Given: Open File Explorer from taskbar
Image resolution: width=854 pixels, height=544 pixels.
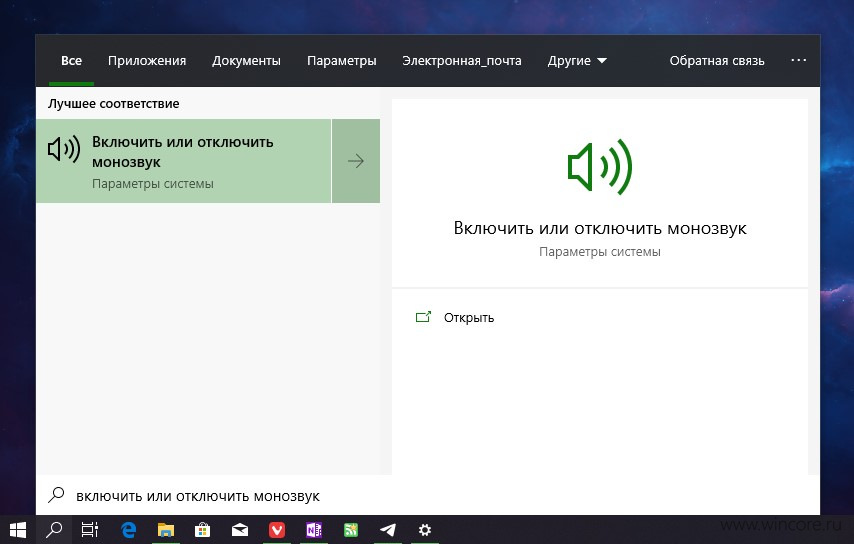Looking at the screenshot, I should [x=166, y=530].
